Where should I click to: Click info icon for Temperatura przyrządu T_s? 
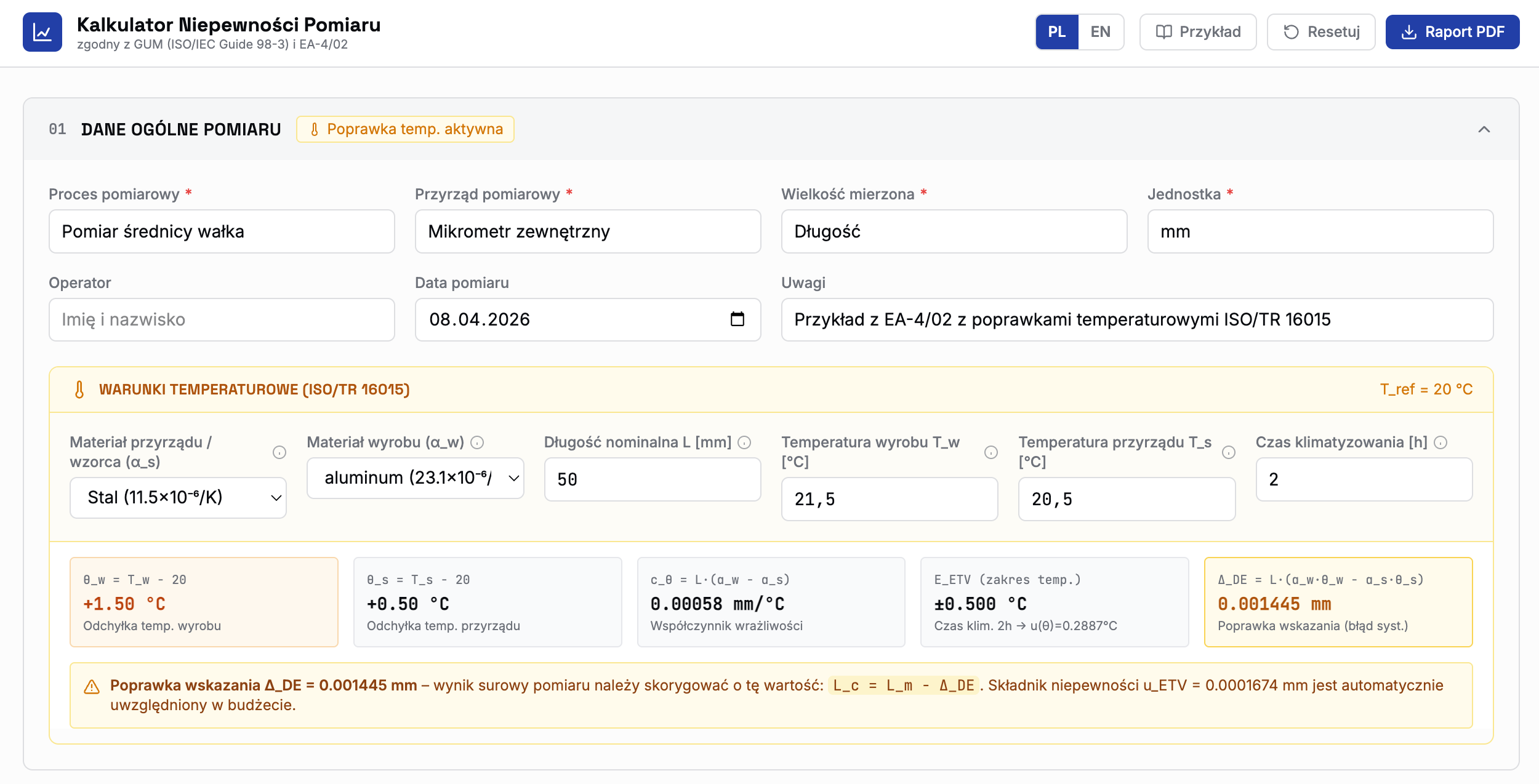(1228, 452)
